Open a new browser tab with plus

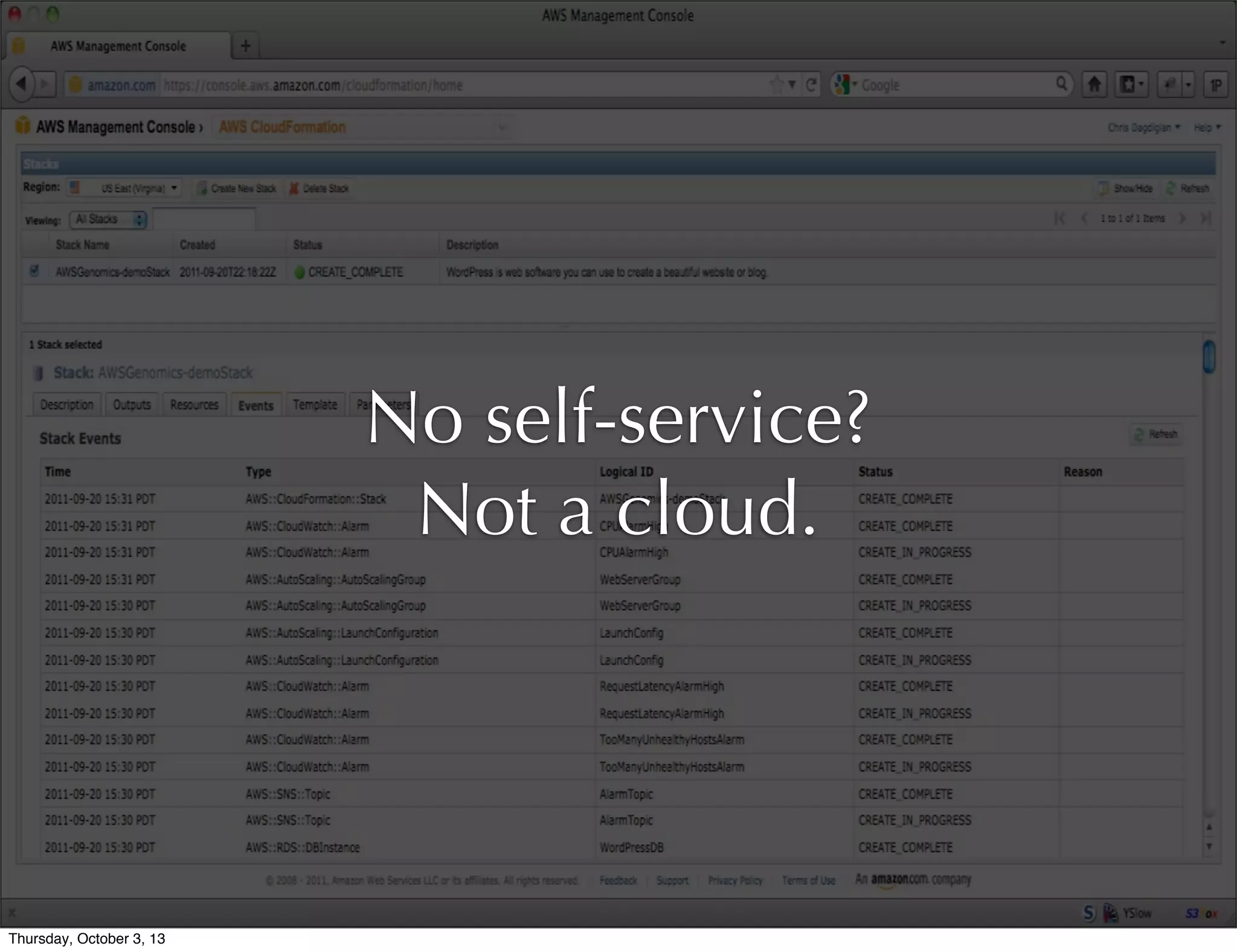coord(246,46)
